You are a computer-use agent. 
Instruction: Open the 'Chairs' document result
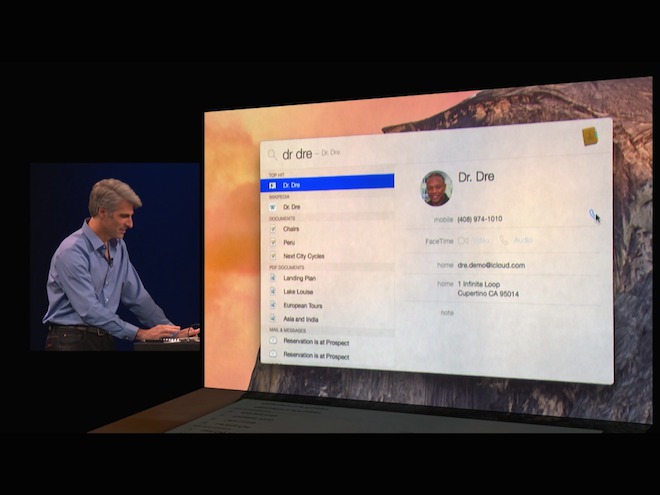[x=327, y=229]
